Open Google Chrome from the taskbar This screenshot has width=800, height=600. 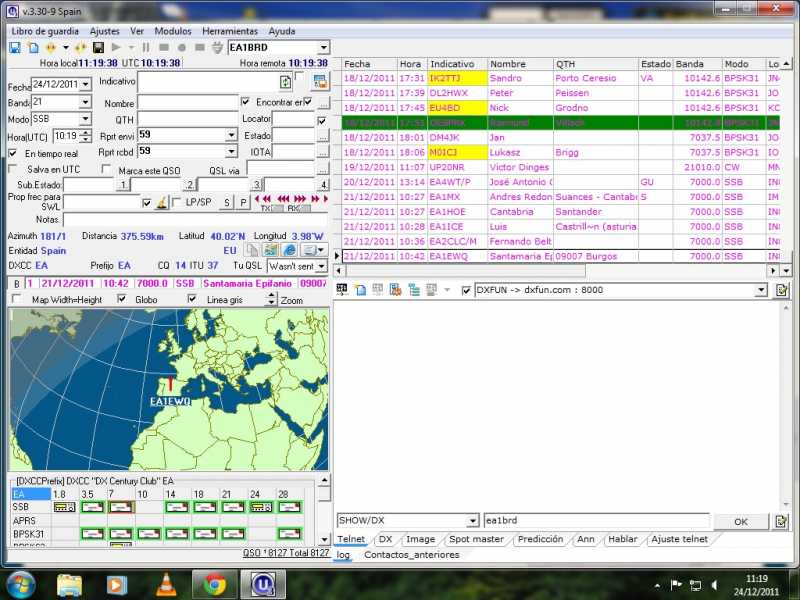point(215,582)
